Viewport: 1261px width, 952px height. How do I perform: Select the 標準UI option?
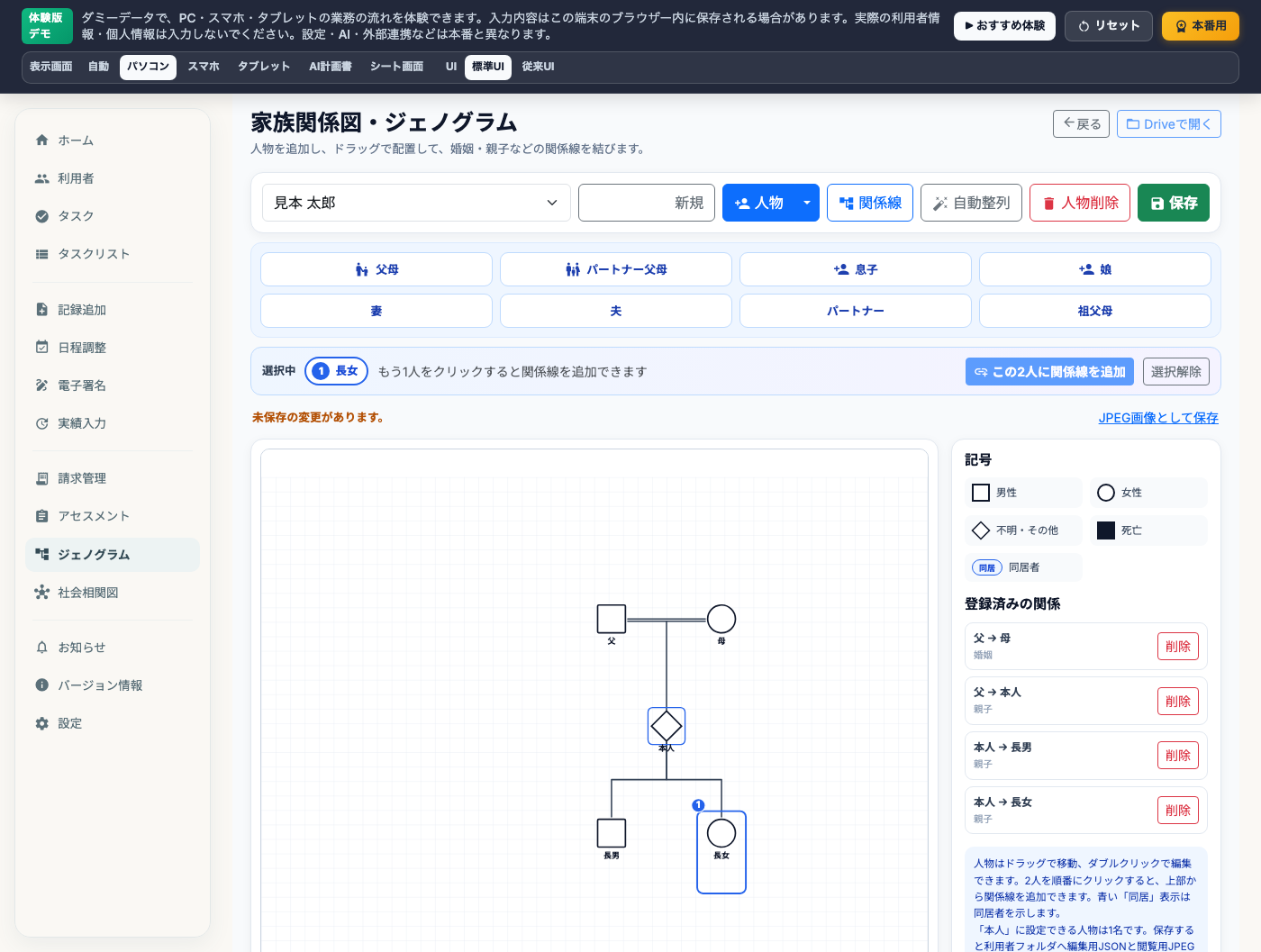point(488,68)
